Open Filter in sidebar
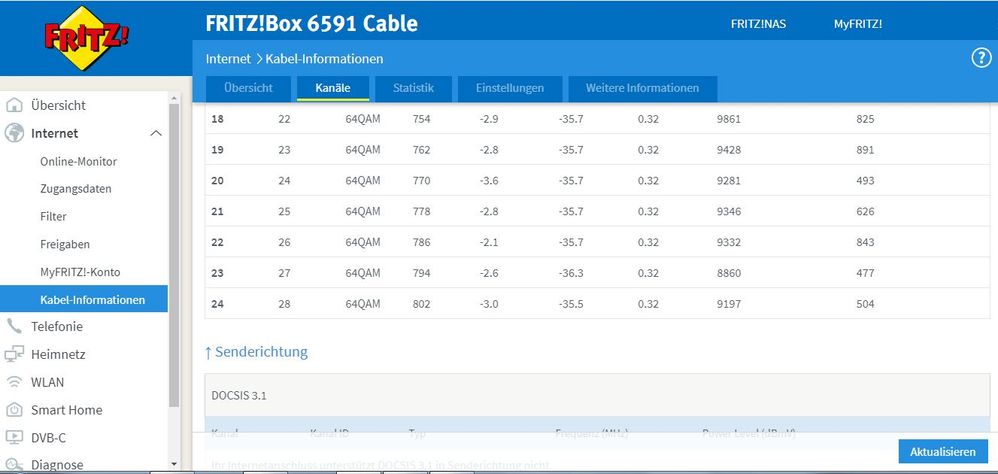The width and height of the screenshot is (998, 474). pyautogui.click(x=53, y=216)
